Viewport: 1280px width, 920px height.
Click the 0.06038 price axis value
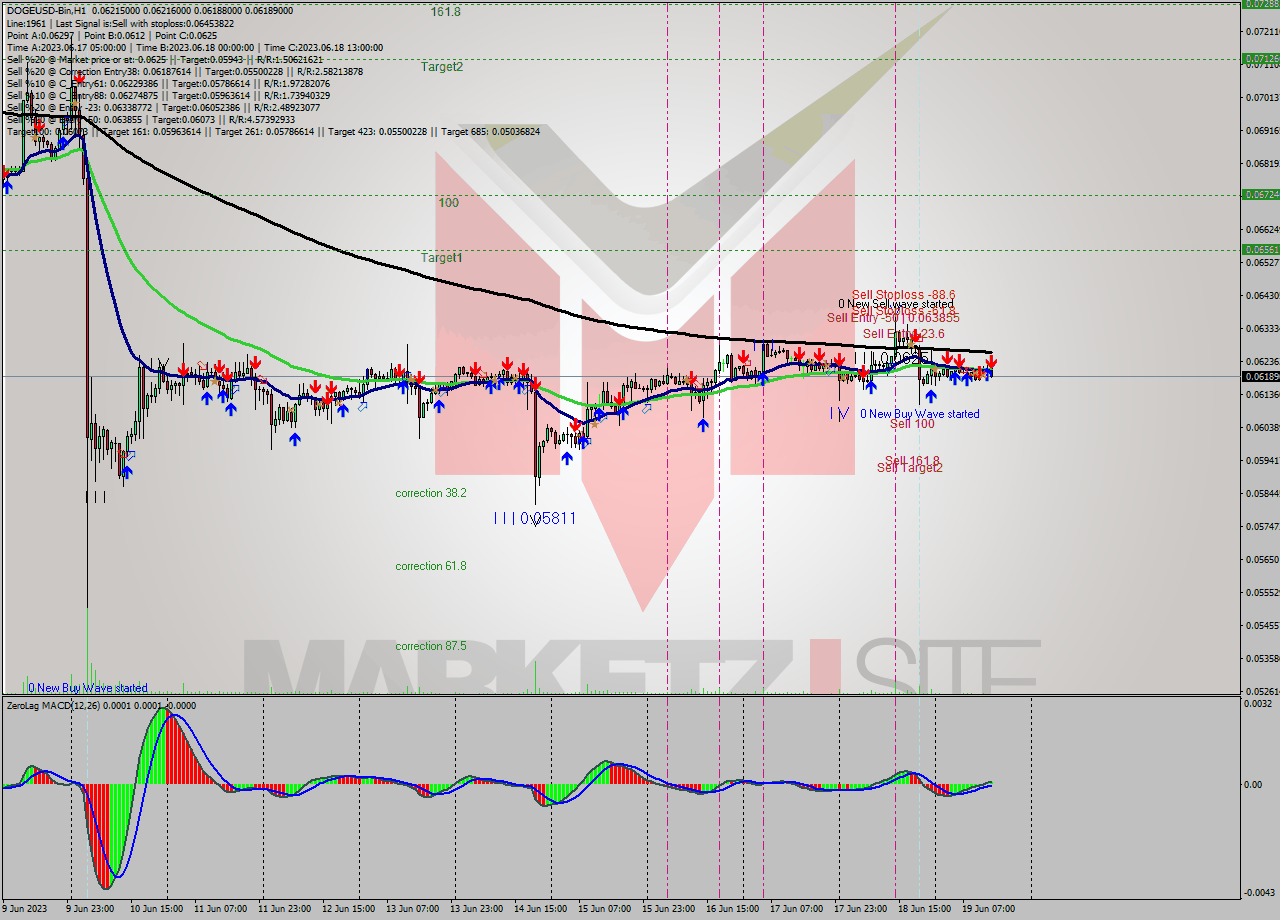click(x=1261, y=427)
